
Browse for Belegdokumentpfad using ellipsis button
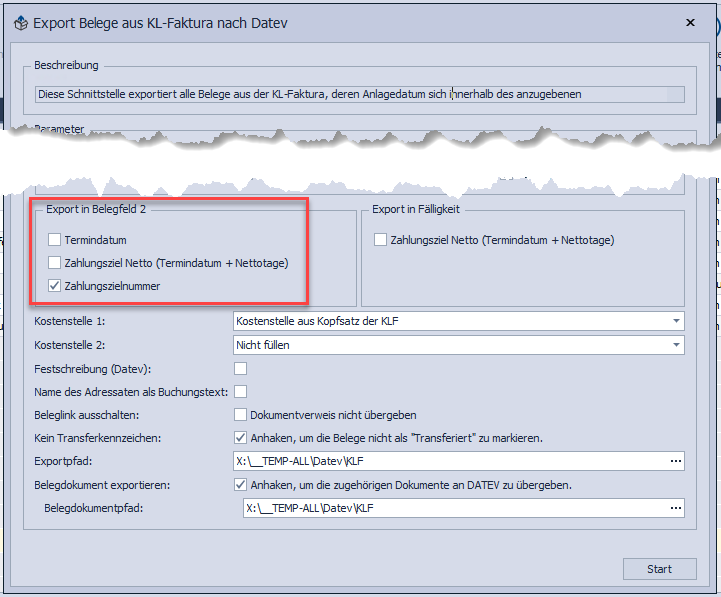pyautogui.click(x=676, y=509)
